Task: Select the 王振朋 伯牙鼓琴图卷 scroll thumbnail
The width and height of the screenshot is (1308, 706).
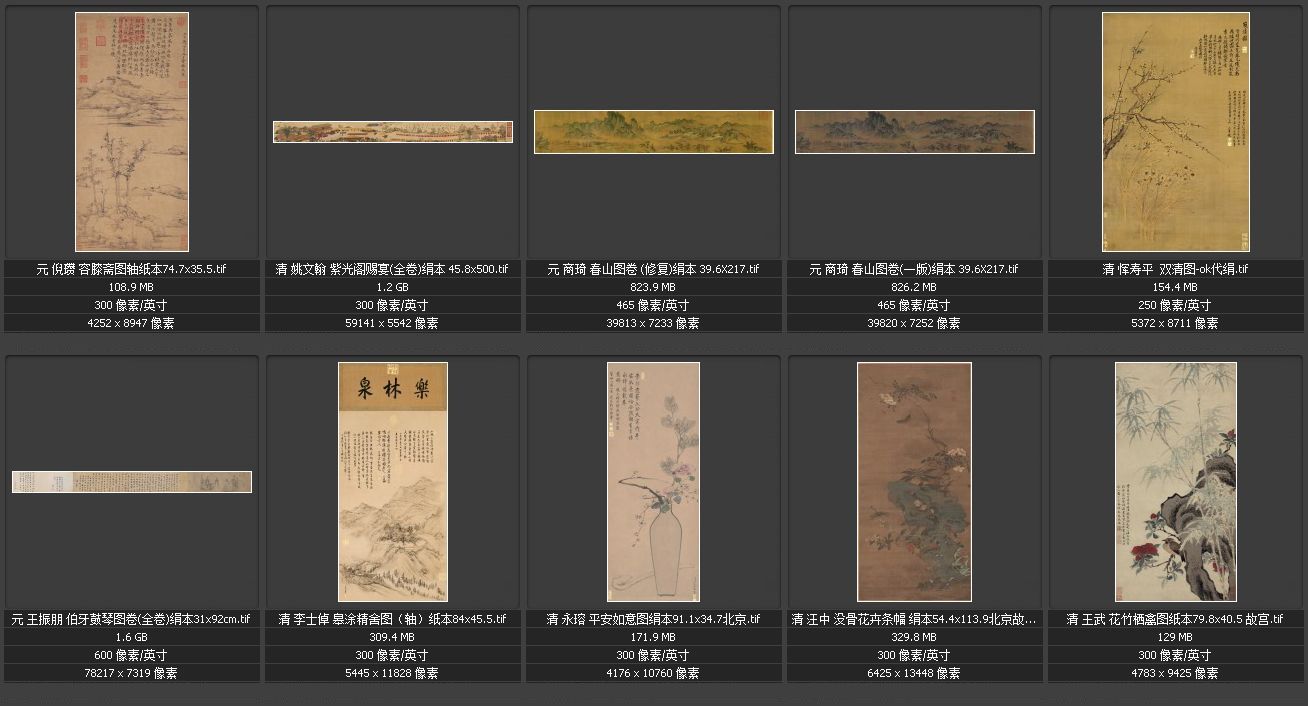Action: pyautogui.click(x=132, y=482)
